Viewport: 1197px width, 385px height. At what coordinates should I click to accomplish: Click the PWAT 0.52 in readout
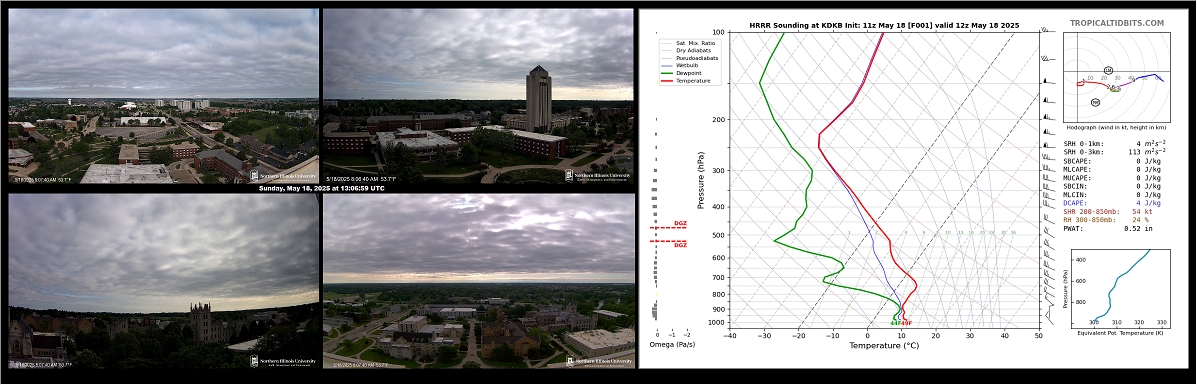coord(1109,228)
